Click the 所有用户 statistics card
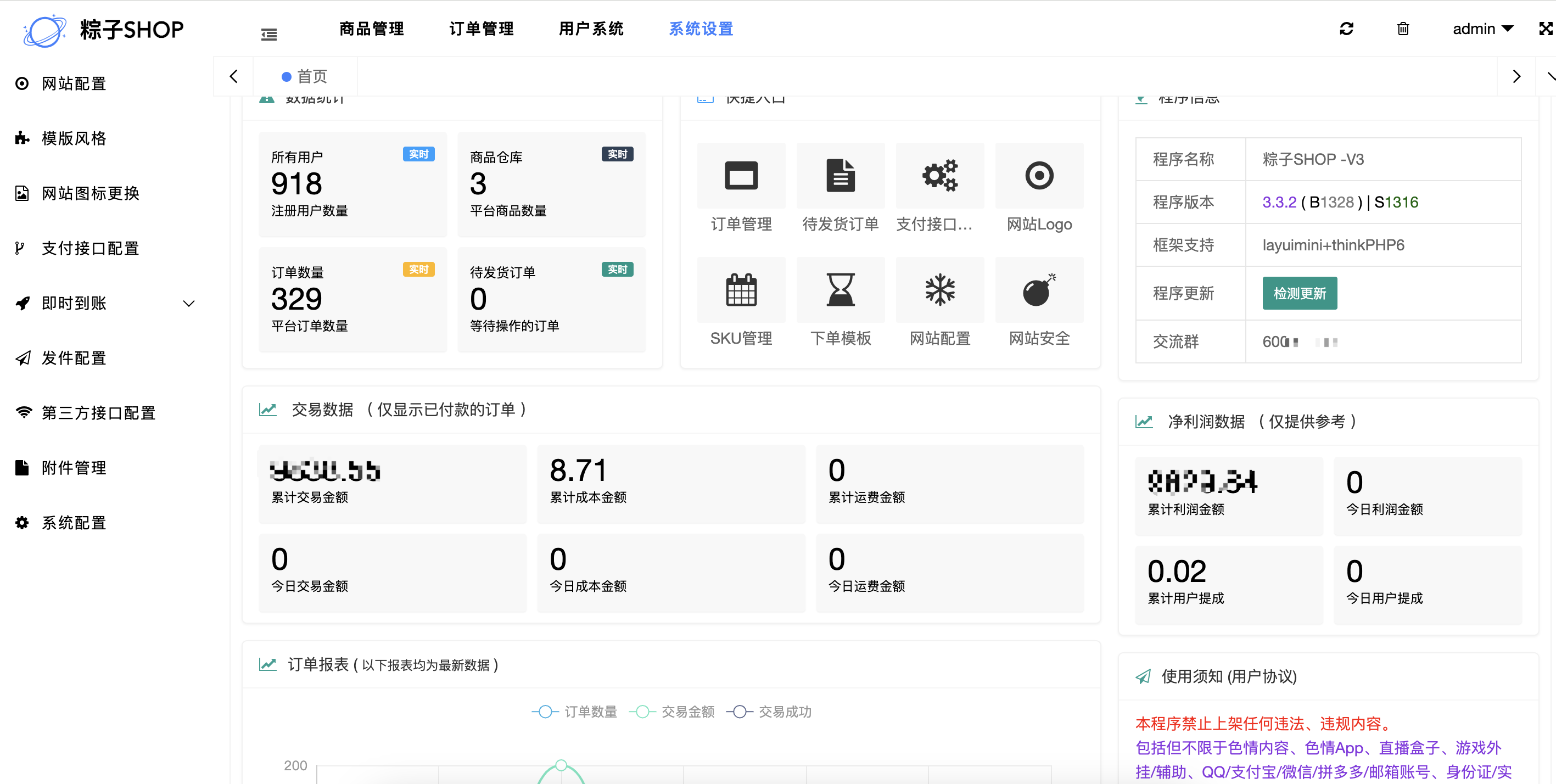Viewport: 1556px width, 784px height. point(352,184)
